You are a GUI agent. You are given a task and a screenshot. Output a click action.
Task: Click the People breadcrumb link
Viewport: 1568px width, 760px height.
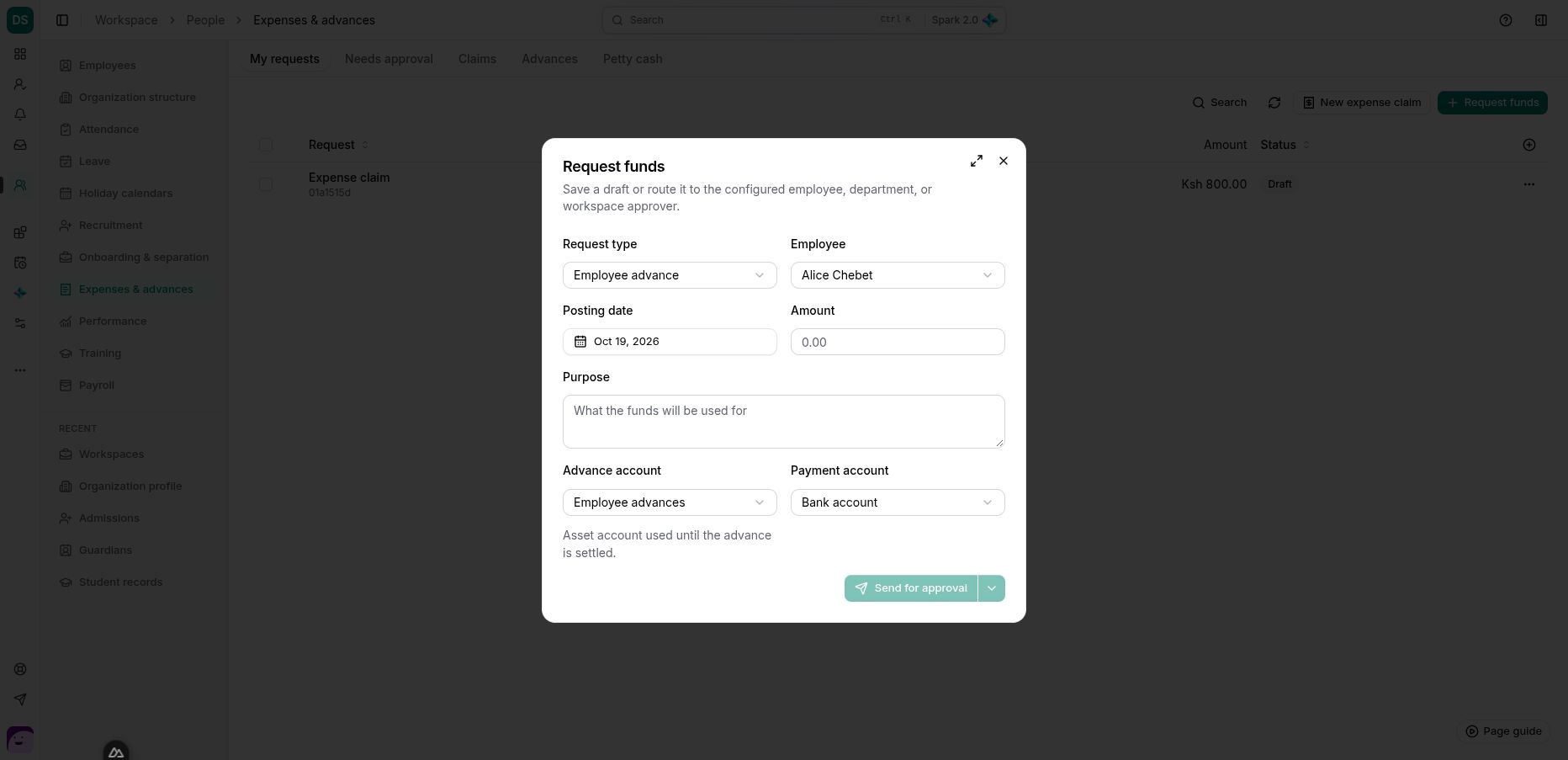point(205,20)
